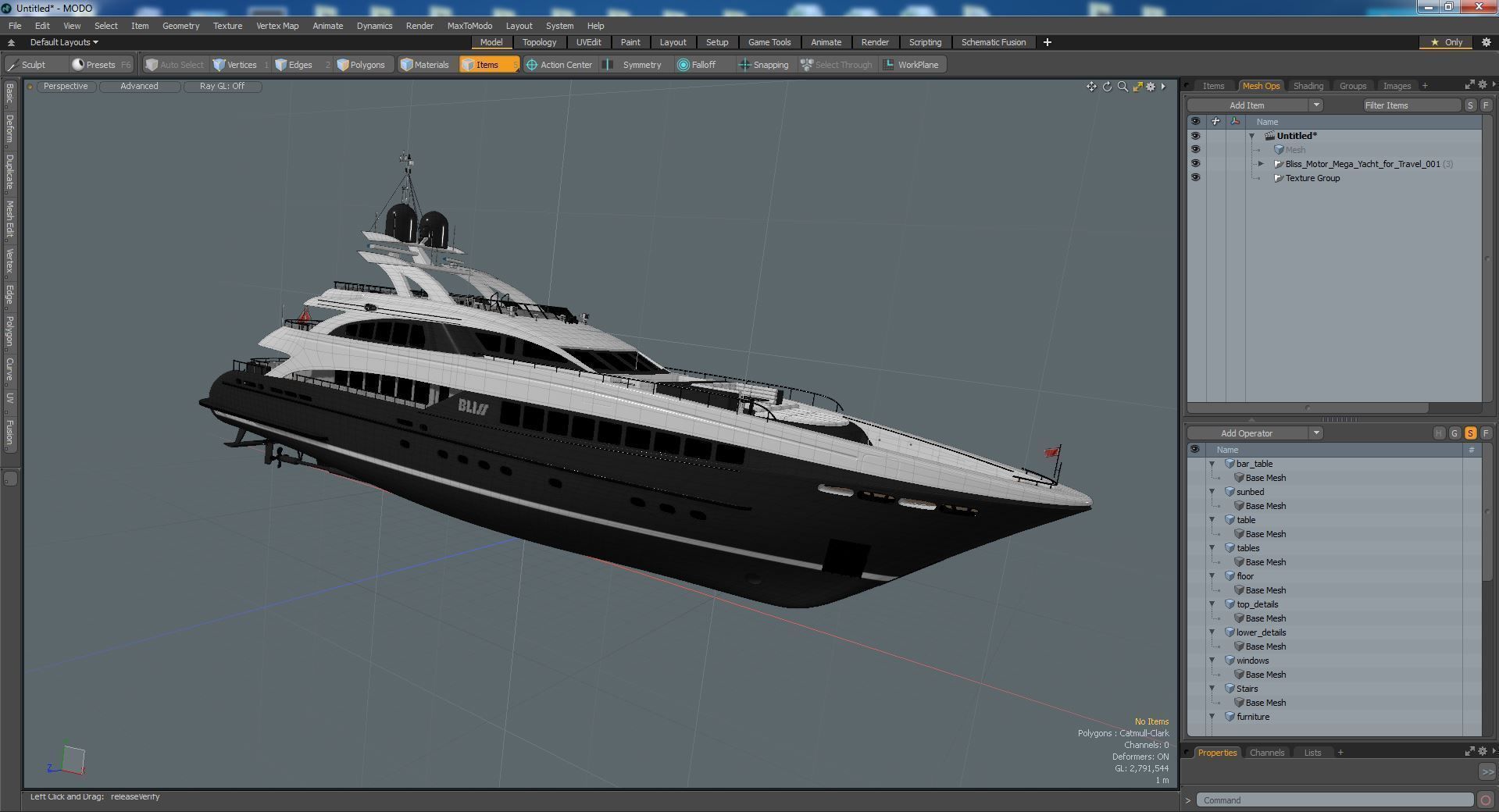Expand Bliss_Motor_Mega_Yacht_for_Travel_001 group
This screenshot has height=812, width=1499.
[1261, 164]
